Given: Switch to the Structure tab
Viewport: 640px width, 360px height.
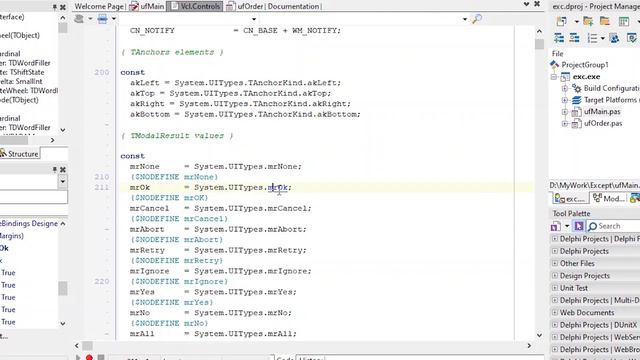Looking at the screenshot, I should point(19,154).
